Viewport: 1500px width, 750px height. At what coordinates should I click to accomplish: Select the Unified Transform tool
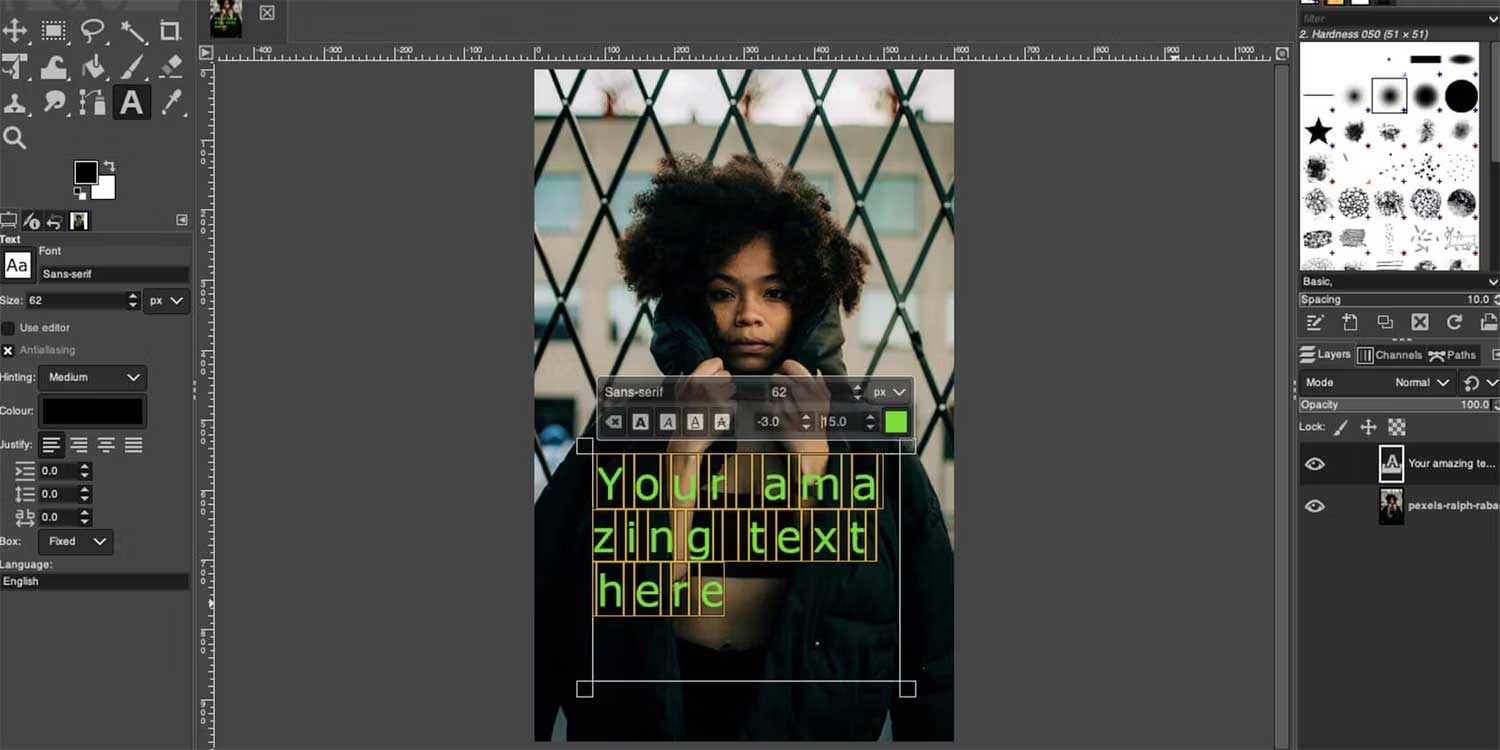[x=14, y=67]
